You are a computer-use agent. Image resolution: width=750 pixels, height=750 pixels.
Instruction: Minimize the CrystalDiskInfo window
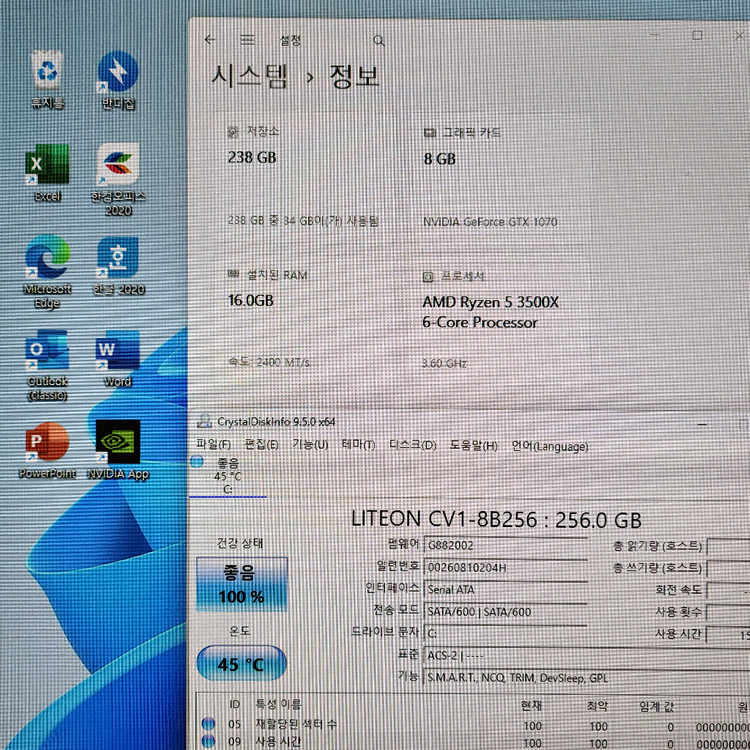[x=702, y=424]
